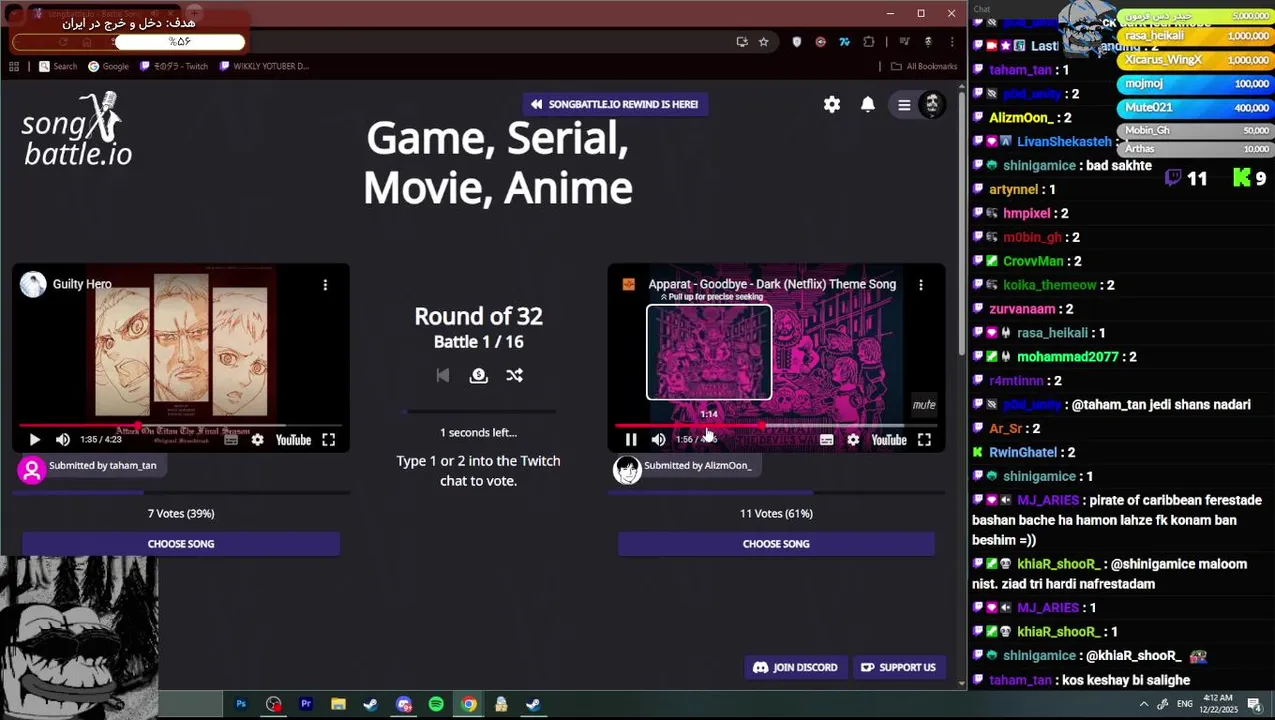This screenshot has width=1275, height=720.
Task: Open All Bookmarks folder
Action: (x=924, y=66)
